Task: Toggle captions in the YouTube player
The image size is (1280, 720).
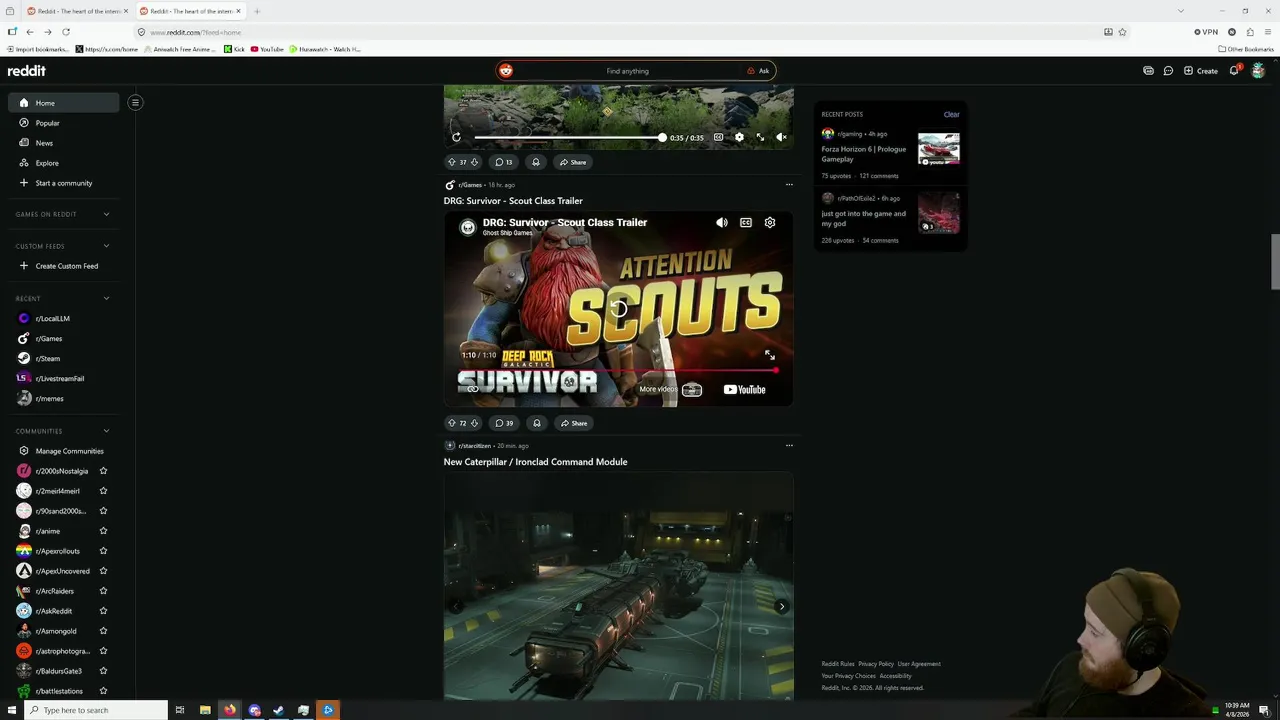Action: (746, 223)
